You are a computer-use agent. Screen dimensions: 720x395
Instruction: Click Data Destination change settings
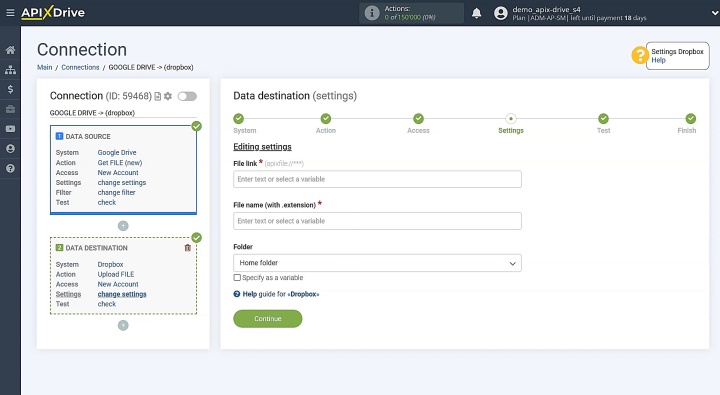point(122,294)
